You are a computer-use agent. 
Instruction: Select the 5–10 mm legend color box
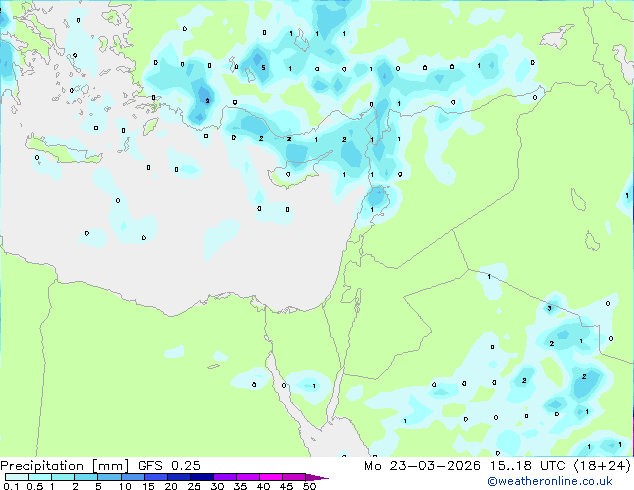109,477
